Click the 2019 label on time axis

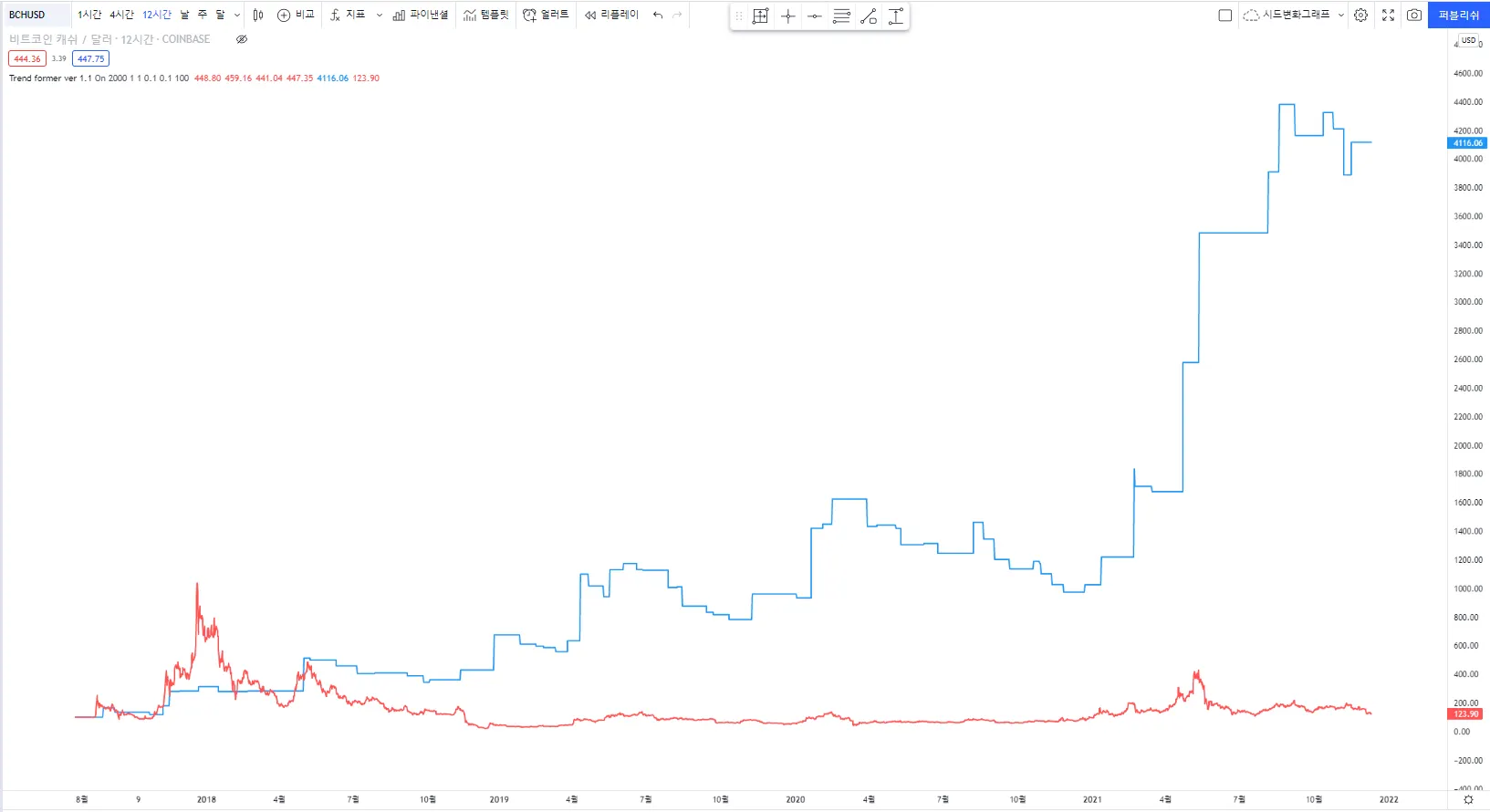499,799
